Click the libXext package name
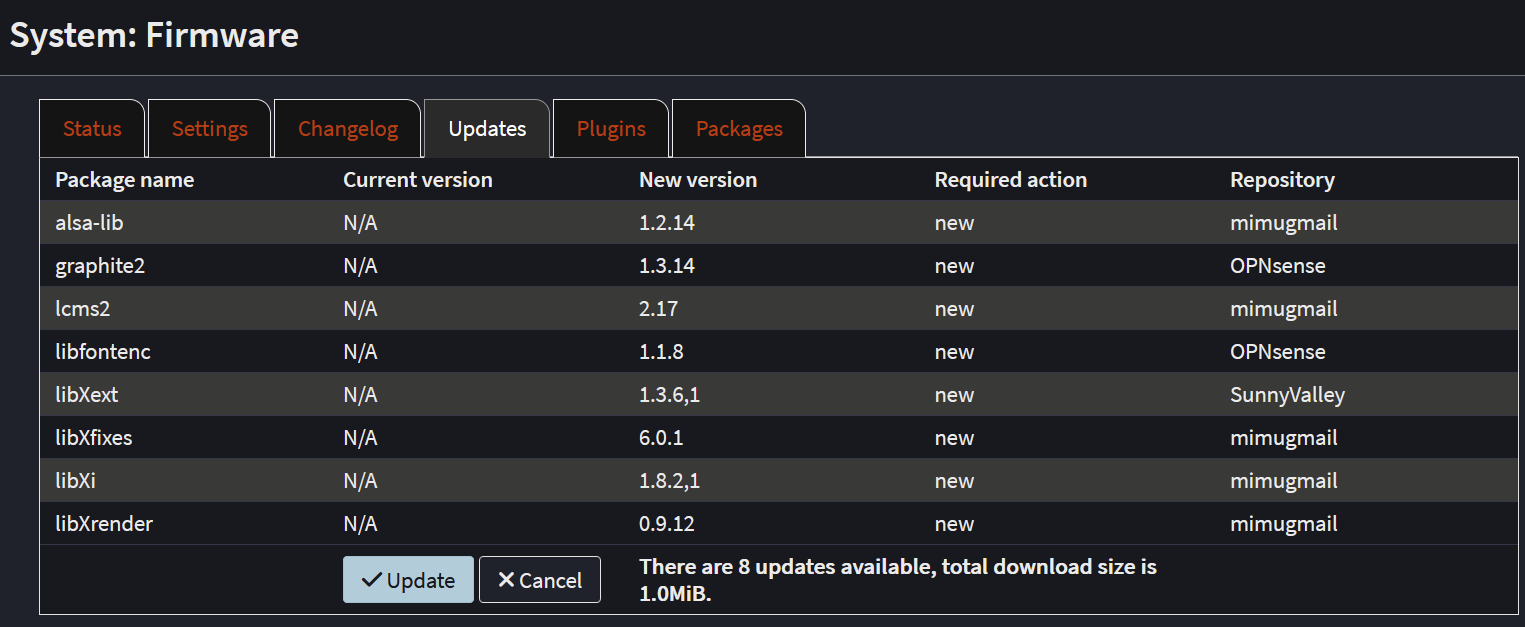Image resolution: width=1525 pixels, height=627 pixels. pos(87,395)
